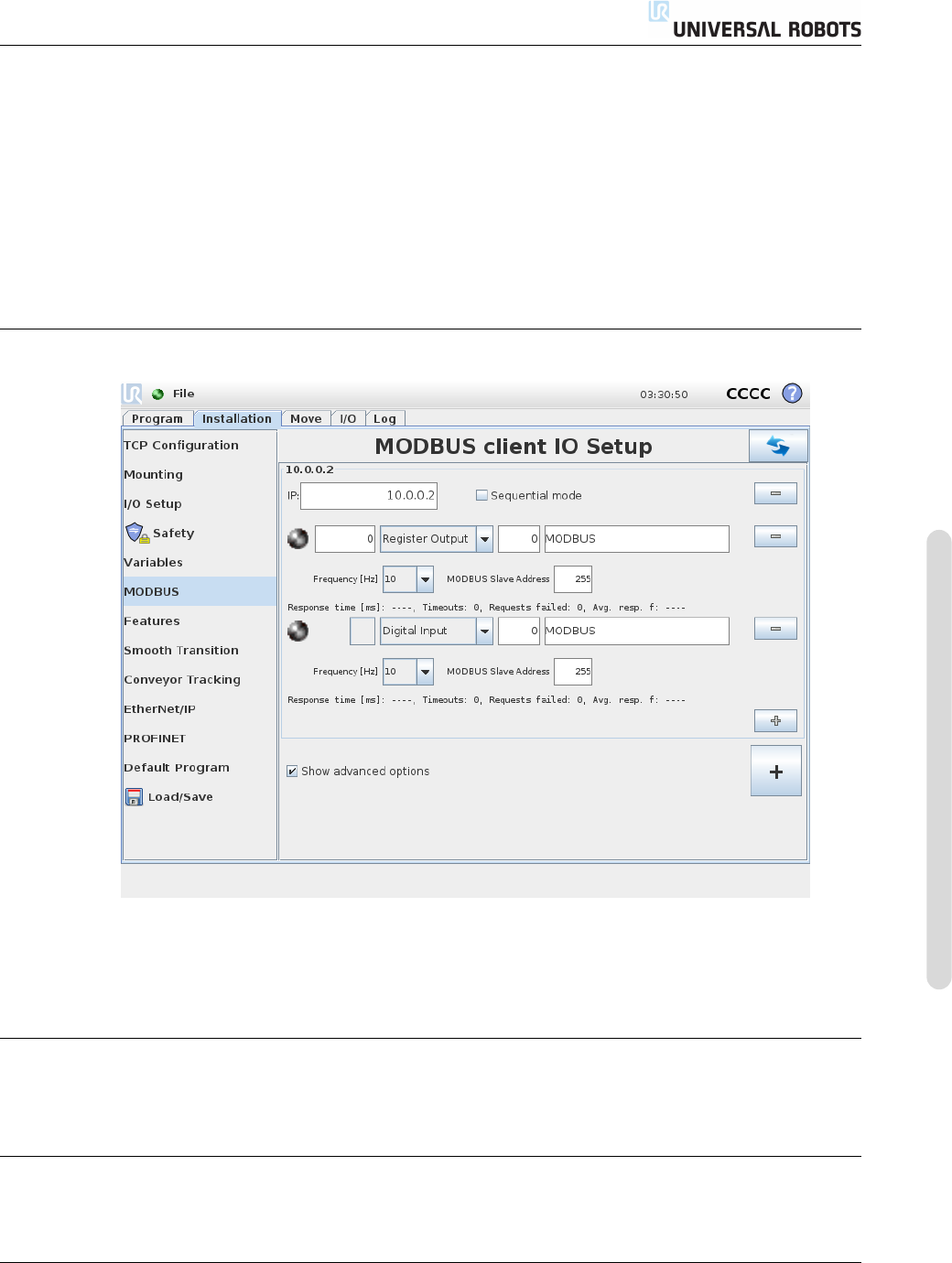The width and height of the screenshot is (952, 1263).
Task: Remove the Digital Input signal with minus button
Action: (x=775, y=629)
